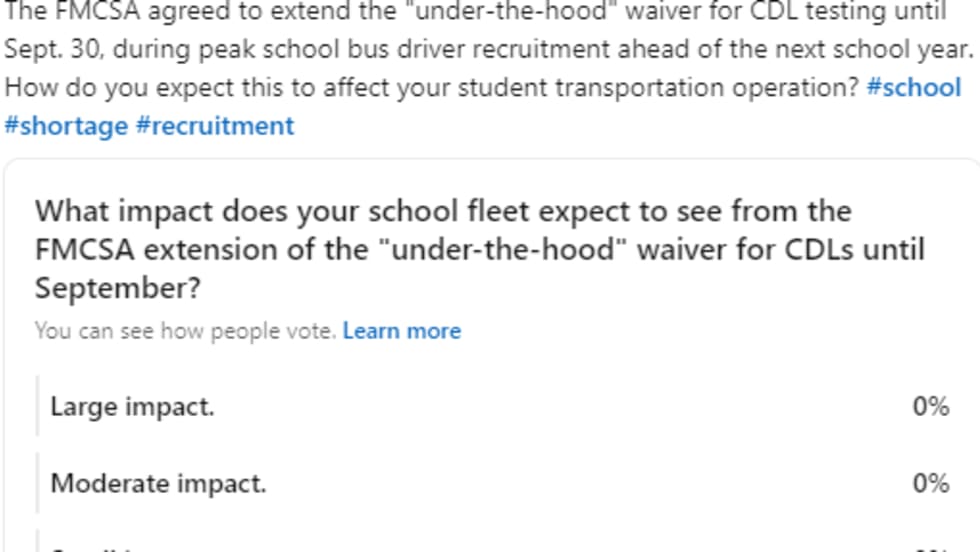
Task: Click the first line of the FMCSA post
Action: [x=476, y=13]
